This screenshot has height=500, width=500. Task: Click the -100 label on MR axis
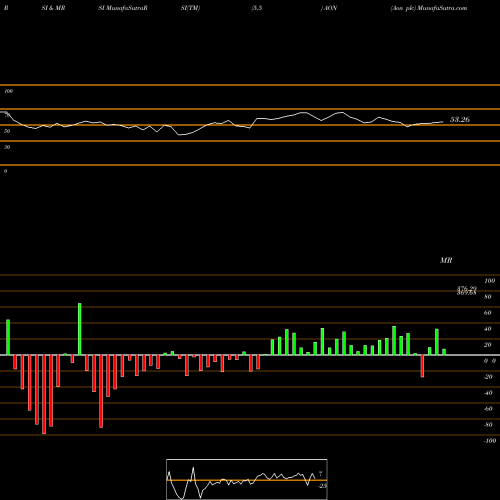pos(490,441)
